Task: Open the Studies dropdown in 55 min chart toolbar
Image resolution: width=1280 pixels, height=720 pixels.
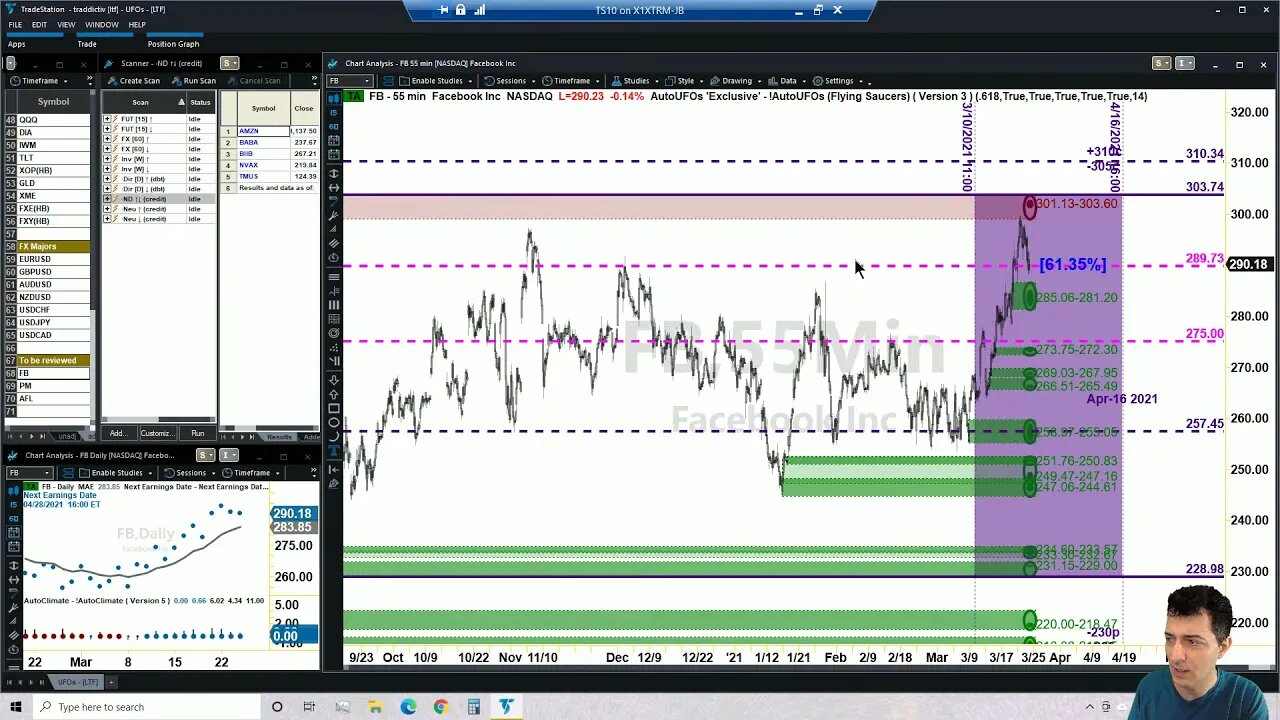Action: (635, 81)
